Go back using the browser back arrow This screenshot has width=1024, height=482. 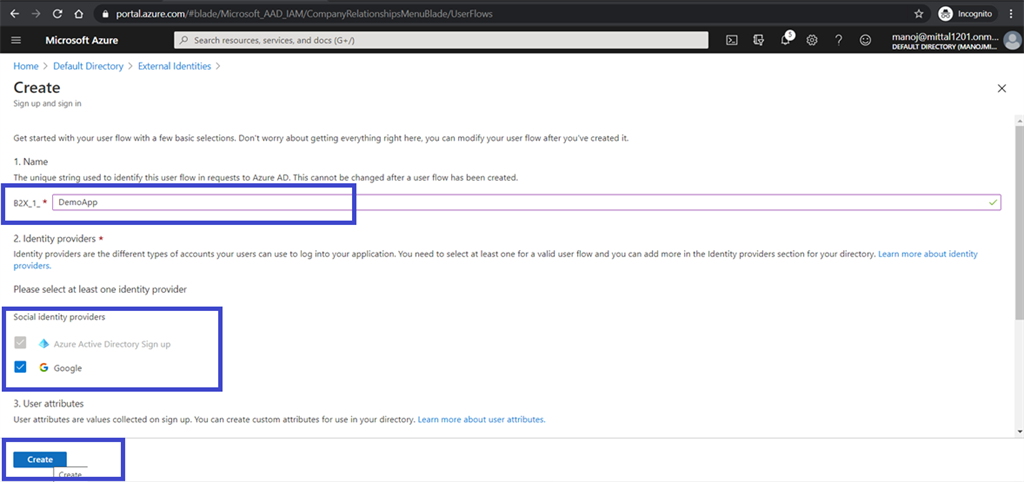pos(16,14)
